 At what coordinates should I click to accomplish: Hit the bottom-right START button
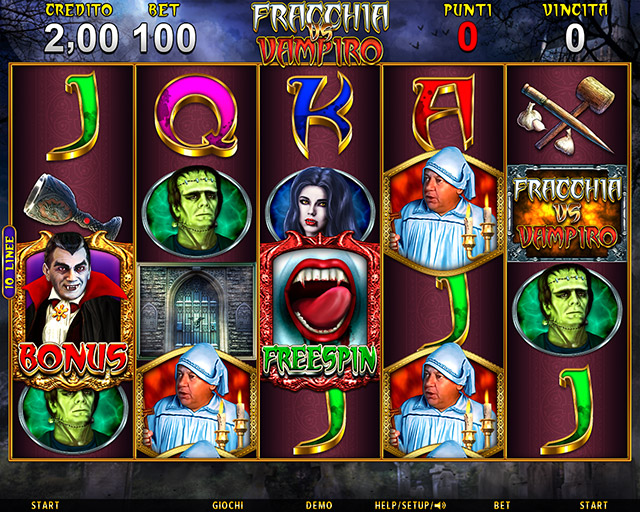coord(593,505)
